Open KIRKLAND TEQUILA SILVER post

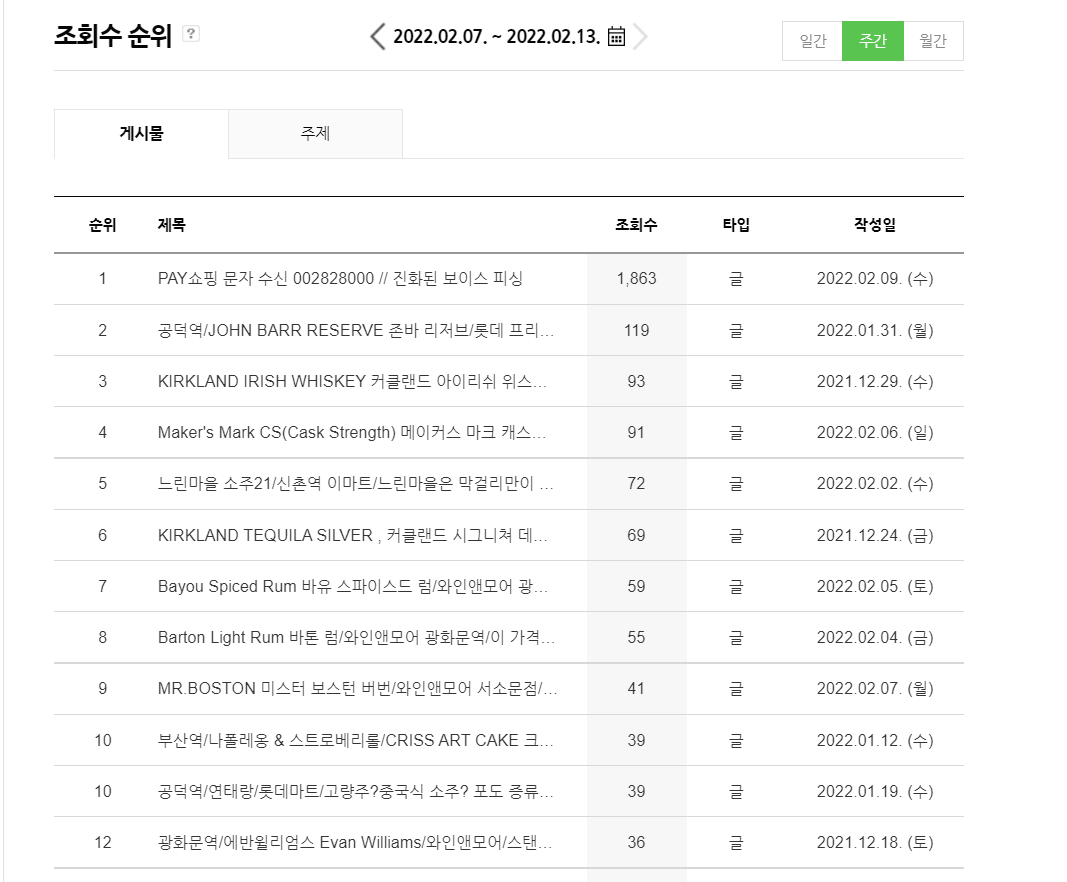[x=352, y=535]
